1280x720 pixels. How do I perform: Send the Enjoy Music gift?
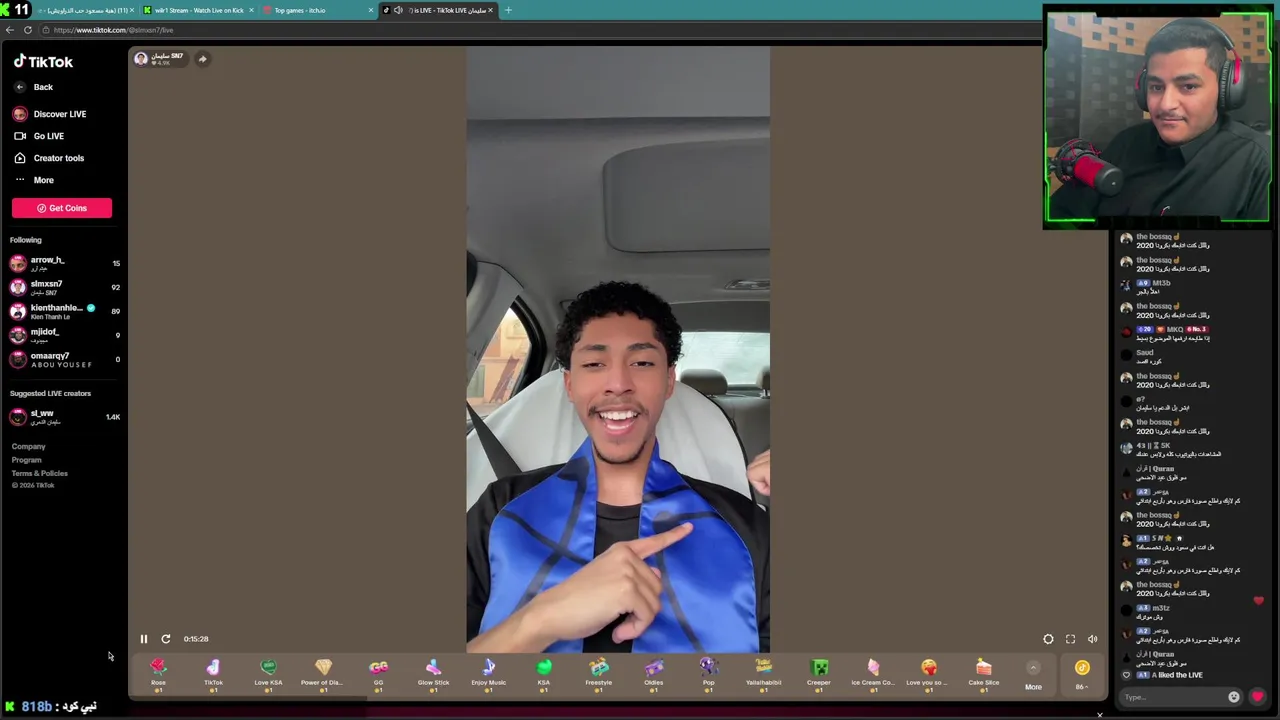point(489,674)
